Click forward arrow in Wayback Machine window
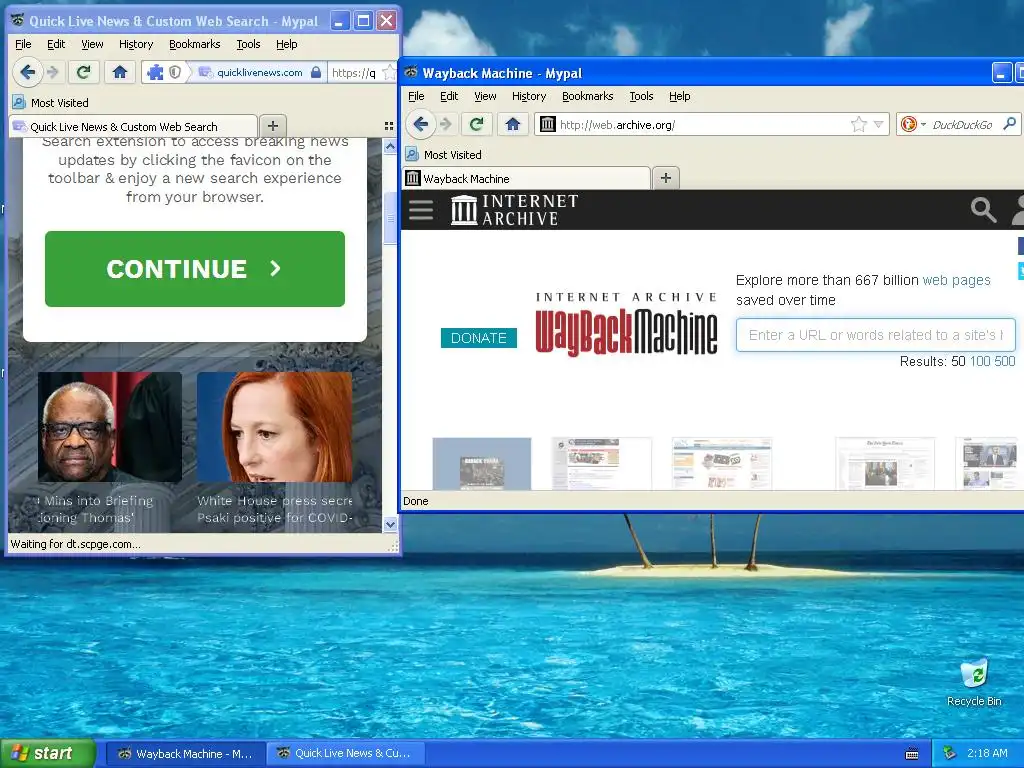This screenshot has width=1024, height=768. (x=446, y=124)
